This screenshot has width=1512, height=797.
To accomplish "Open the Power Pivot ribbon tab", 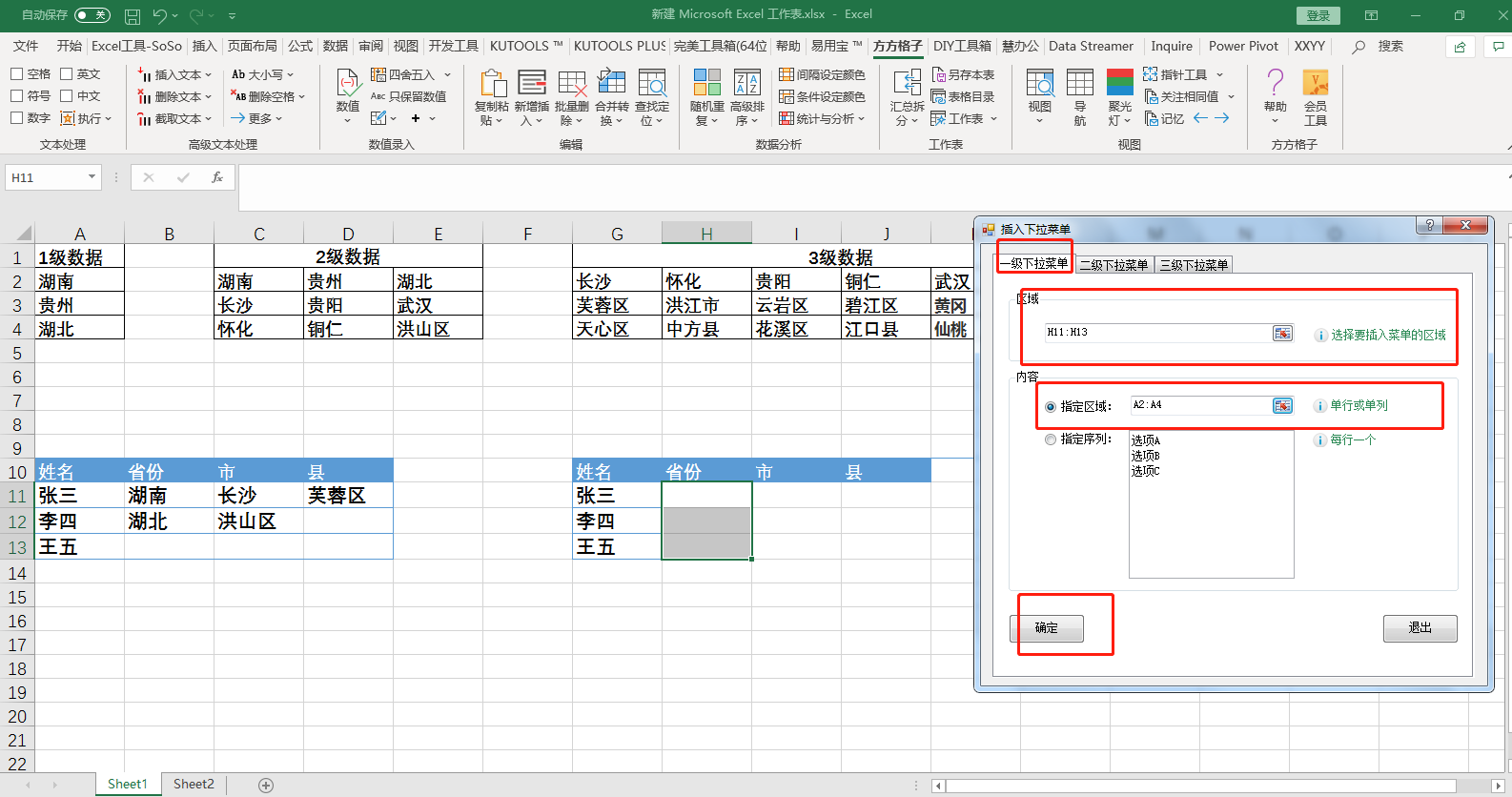I will point(1243,46).
